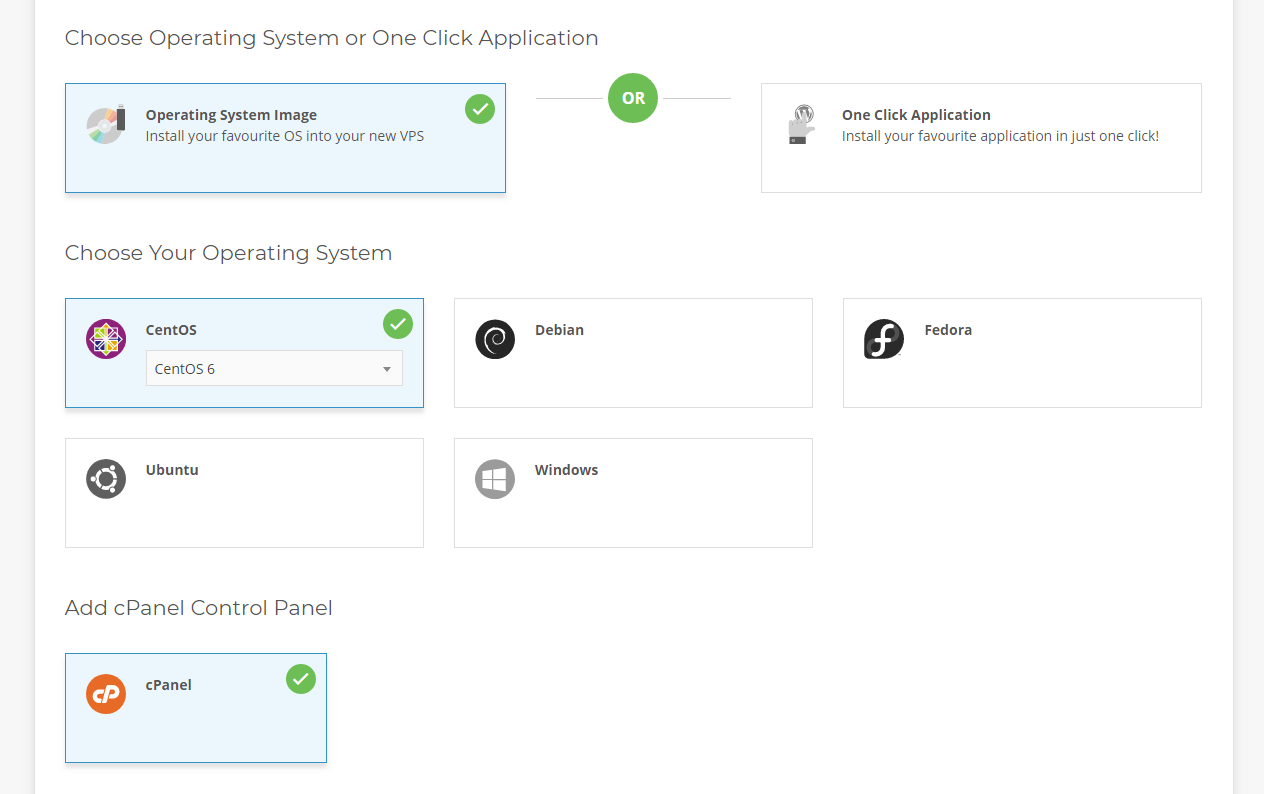This screenshot has height=794, width=1264.
Task: Switch to the One Click Application option
Action: coord(981,138)
